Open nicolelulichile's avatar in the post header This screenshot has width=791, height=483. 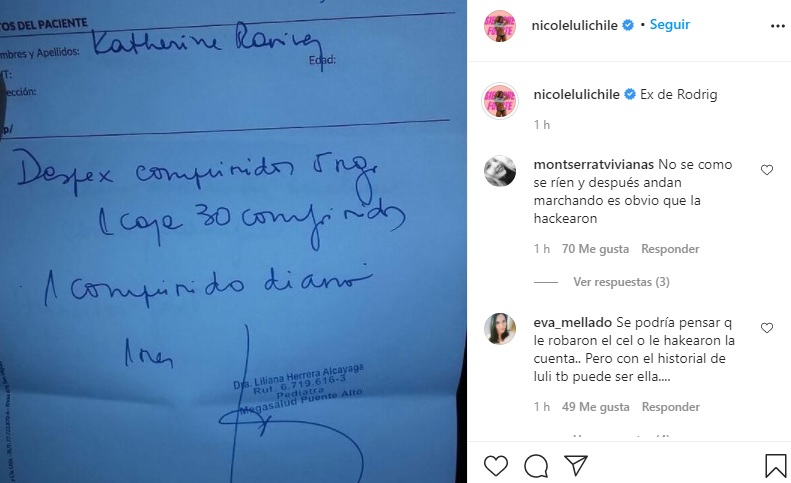pyautogui.click(x=500, y=26)
